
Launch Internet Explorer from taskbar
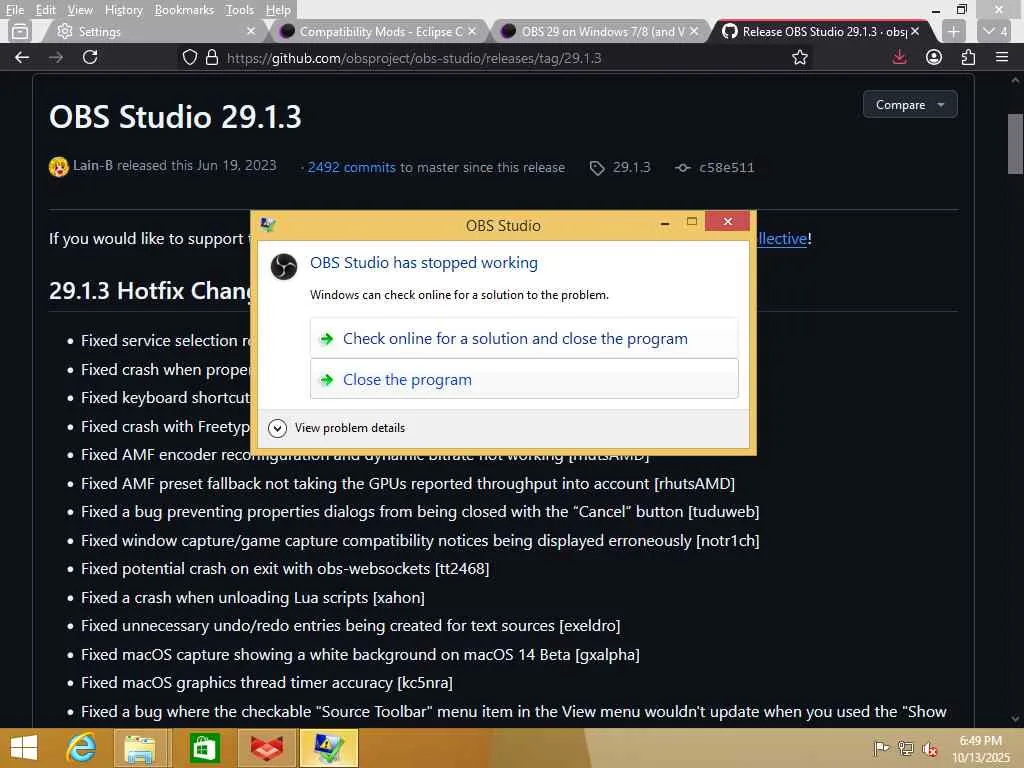pyautogui.click(x=82, y=748)
